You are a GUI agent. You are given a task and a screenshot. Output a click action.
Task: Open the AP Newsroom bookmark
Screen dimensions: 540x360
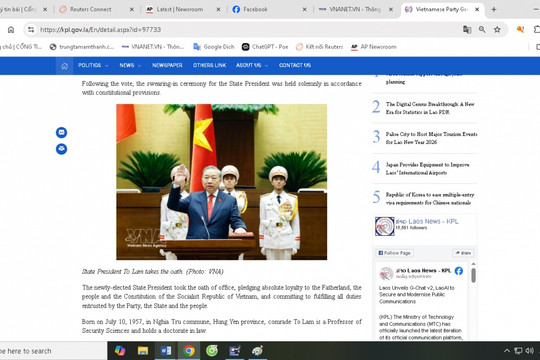(374, 47)
